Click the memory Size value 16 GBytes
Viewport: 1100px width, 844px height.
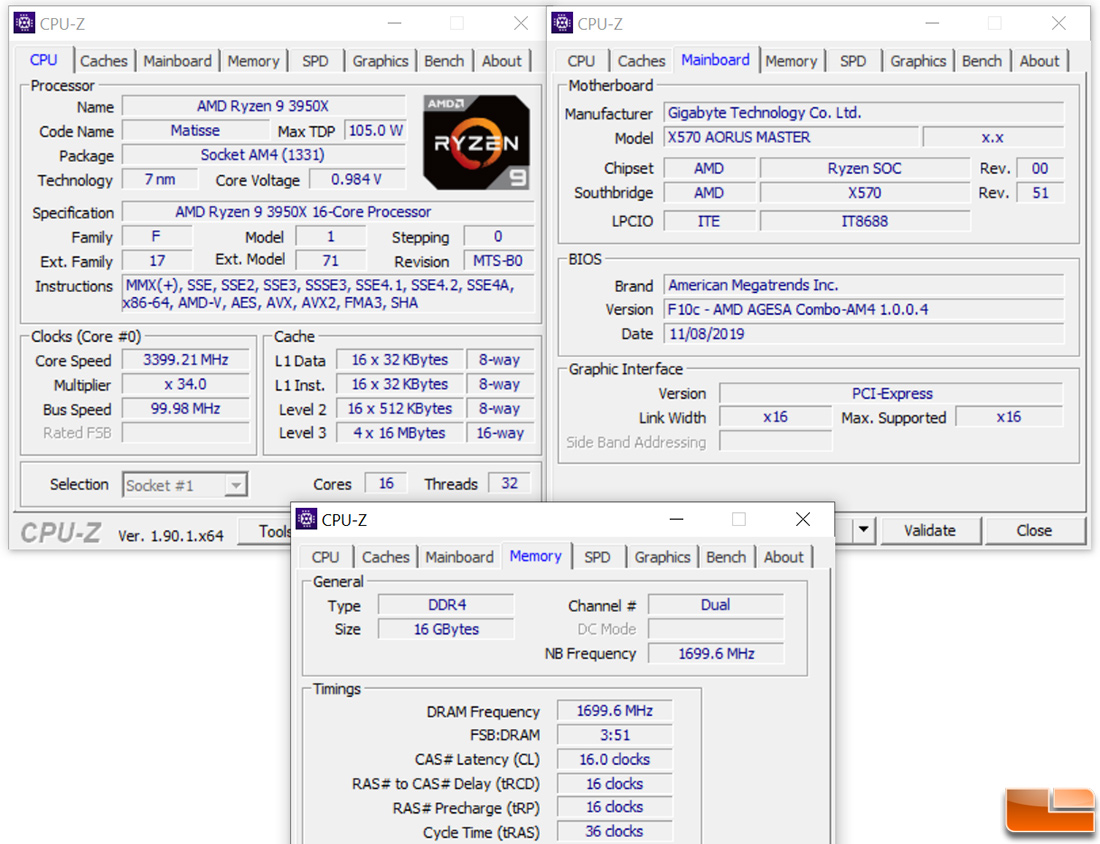tap(446, 629)
